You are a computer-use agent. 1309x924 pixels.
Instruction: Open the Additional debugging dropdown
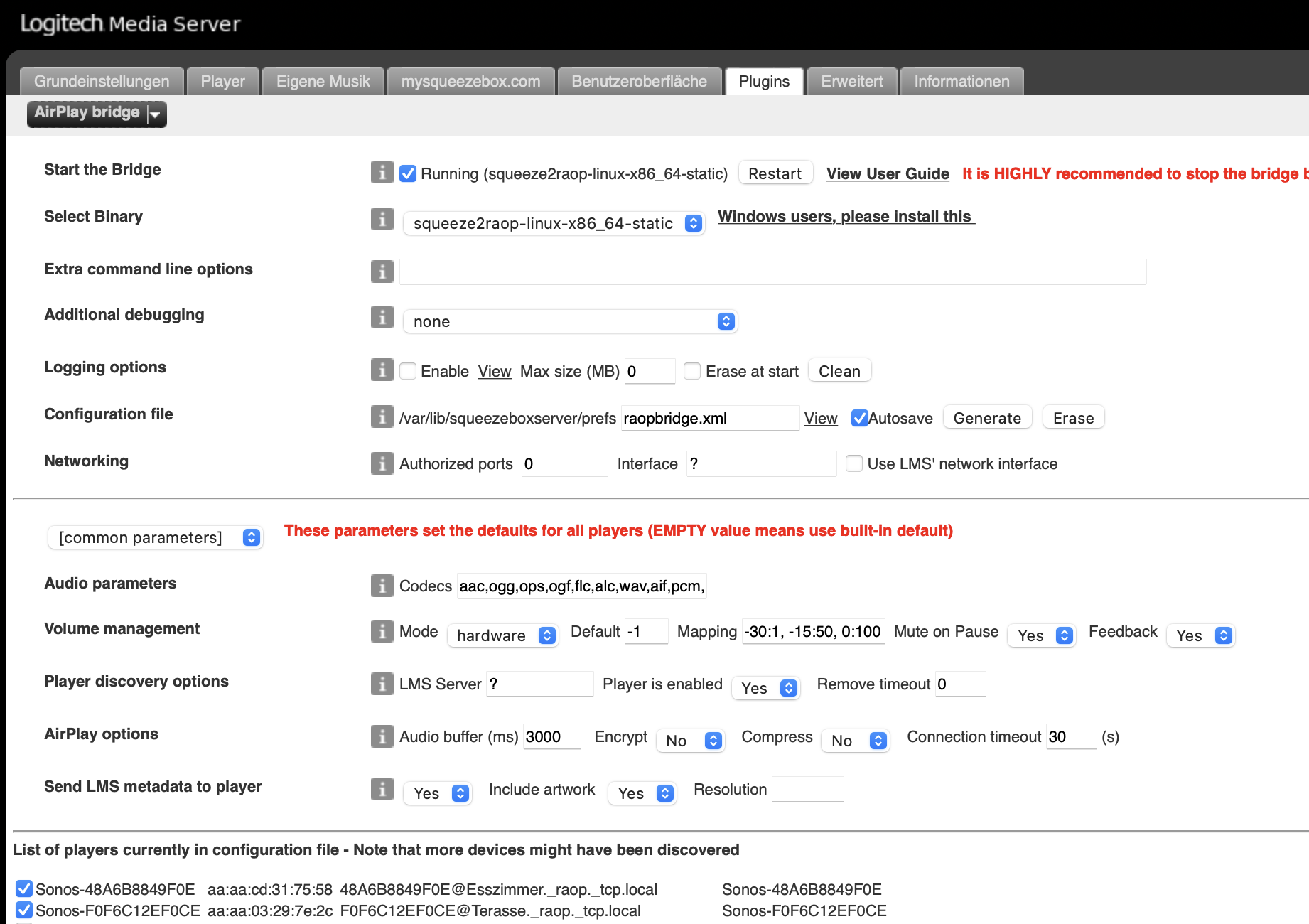[x=570, y=321]
